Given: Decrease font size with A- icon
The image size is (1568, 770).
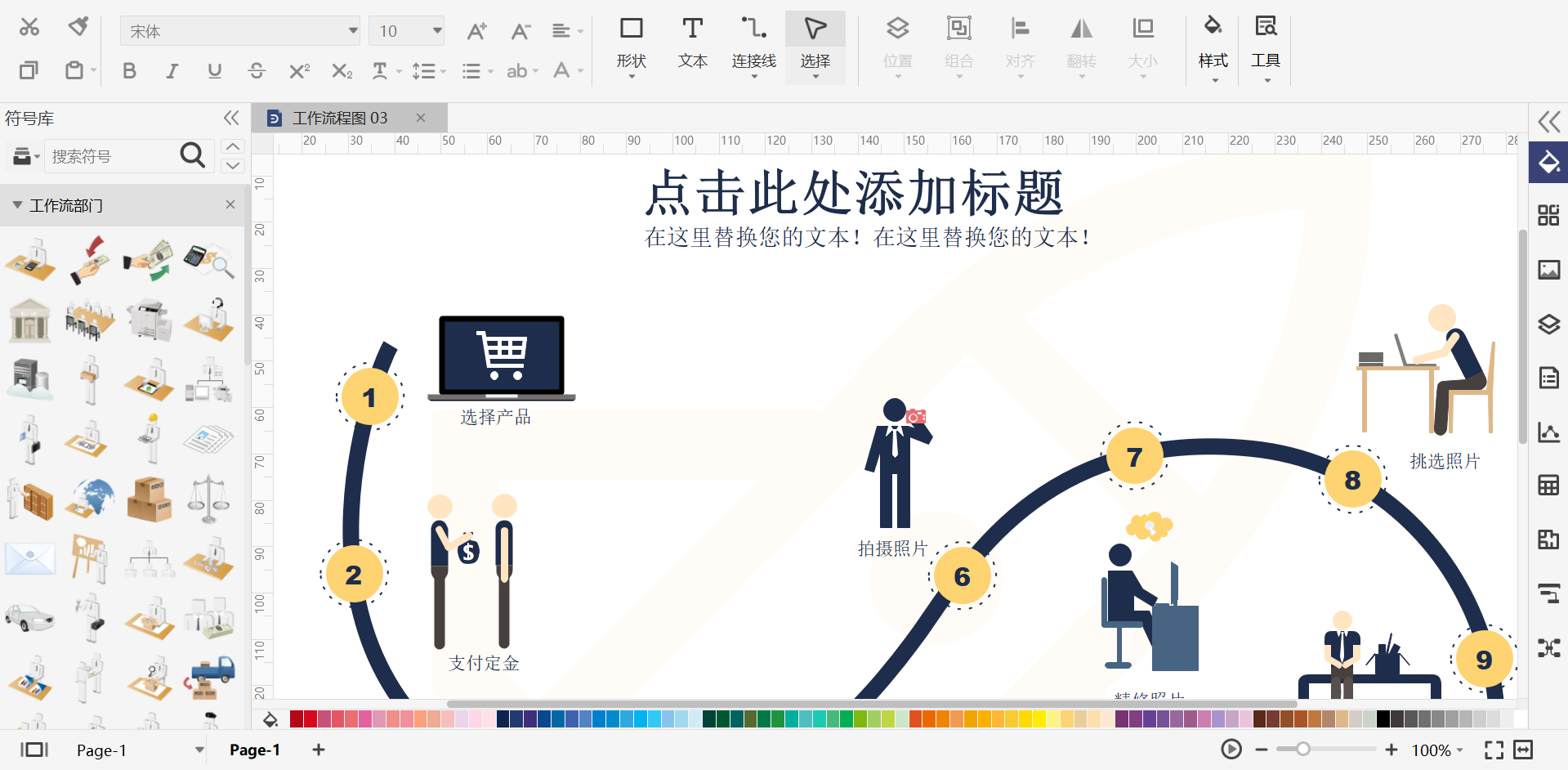Looking at the screenshot, I should tap(520, 31).
